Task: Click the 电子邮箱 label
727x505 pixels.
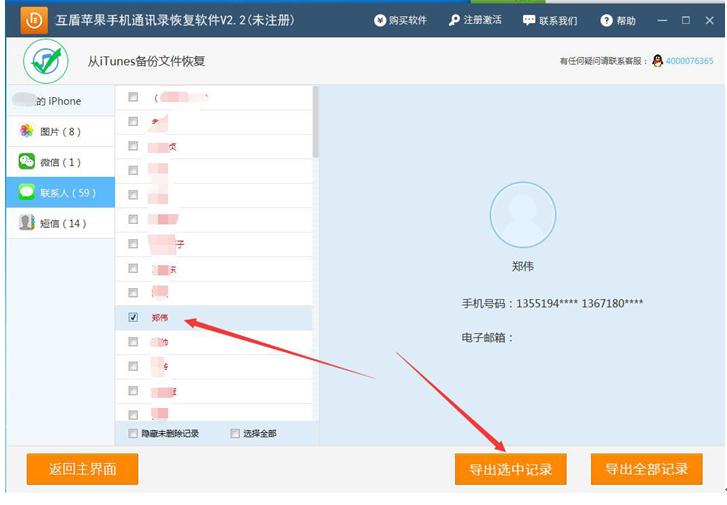Action: (487, 338)
